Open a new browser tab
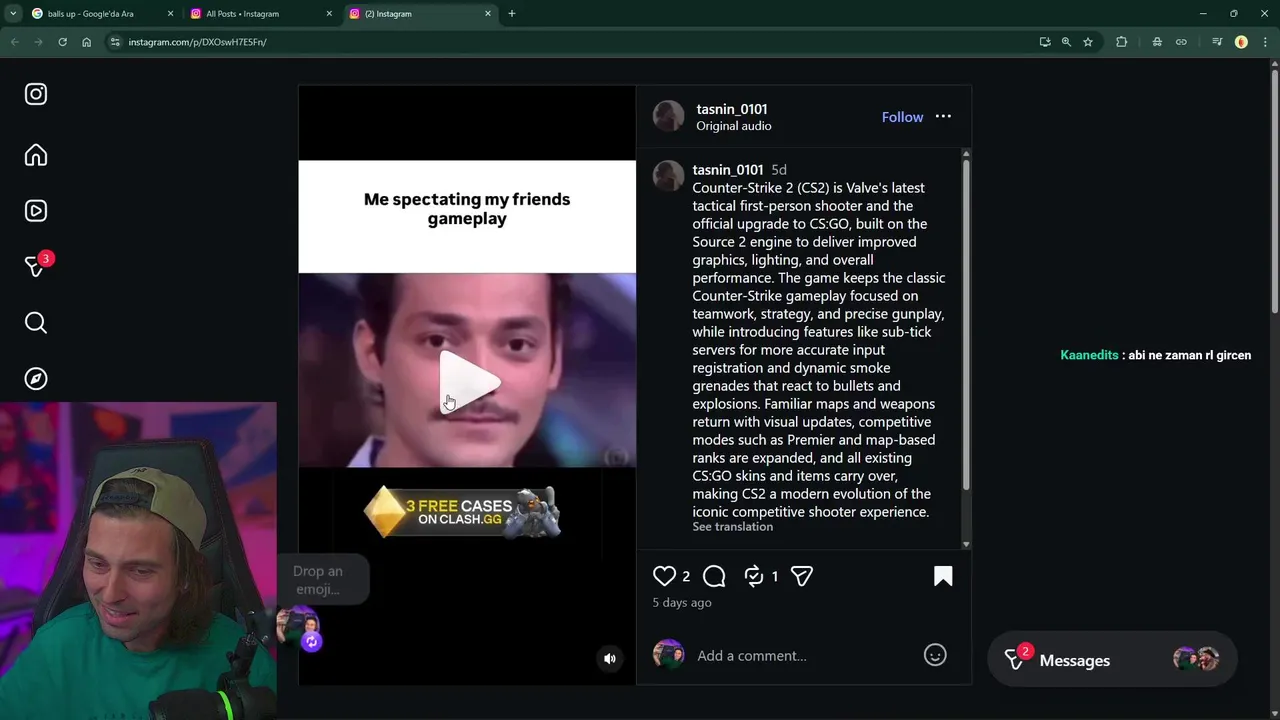The image size is (1280, 720). pyautogui.click(x=512, y=14)
